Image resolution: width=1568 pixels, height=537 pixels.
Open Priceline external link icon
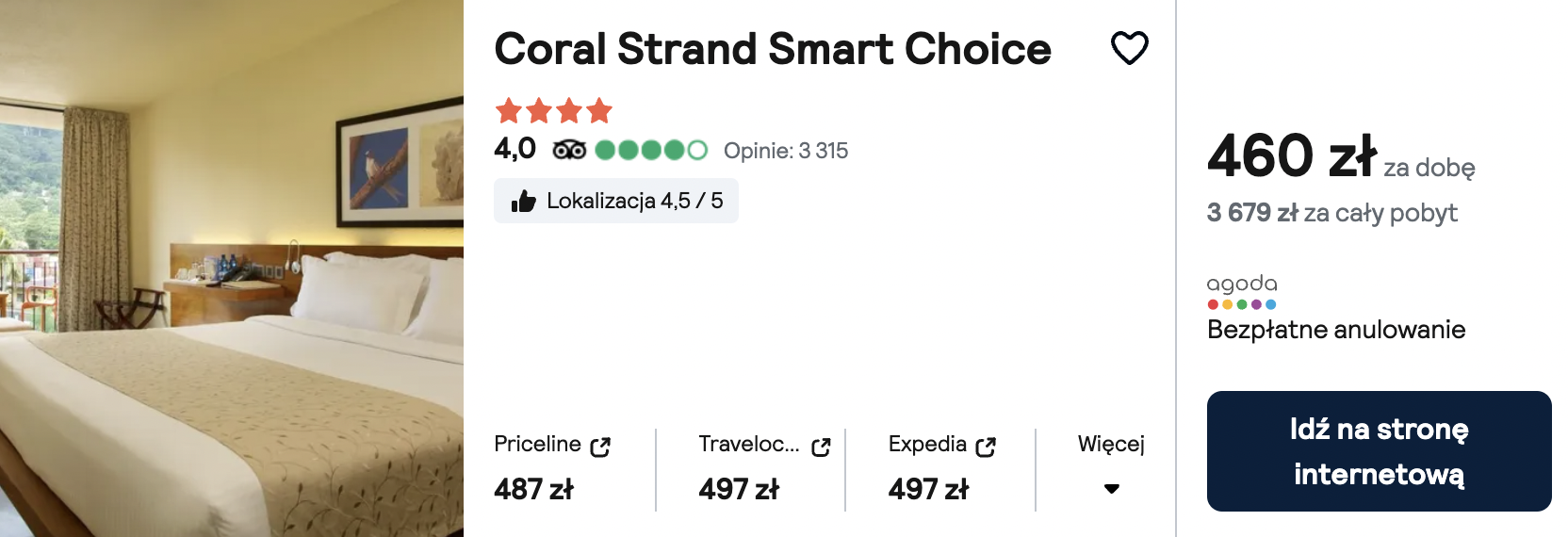click(600, 447)
